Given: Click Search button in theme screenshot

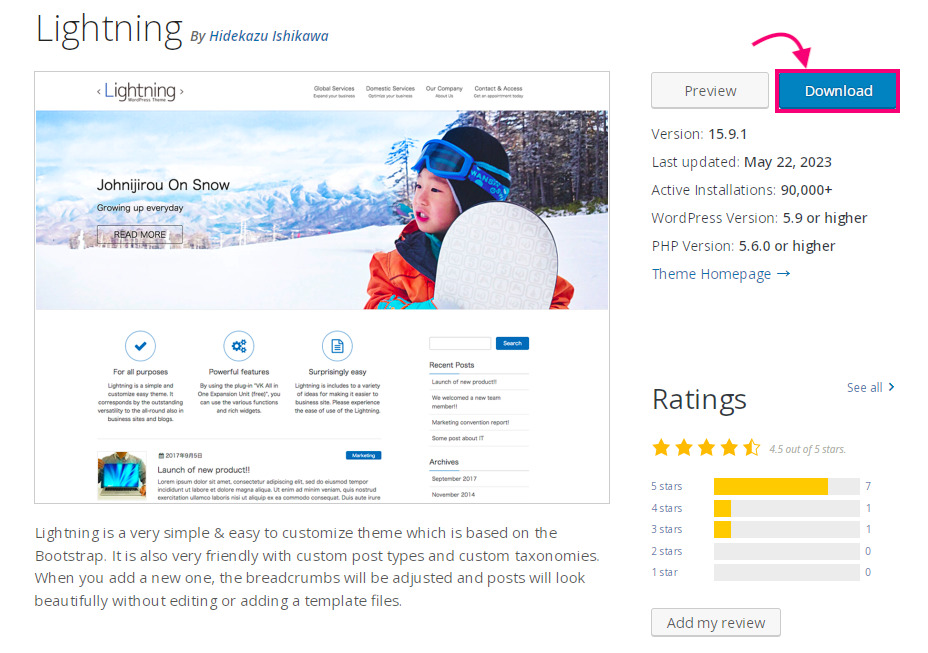Looking at the screenshot, I should click(512, 343).
